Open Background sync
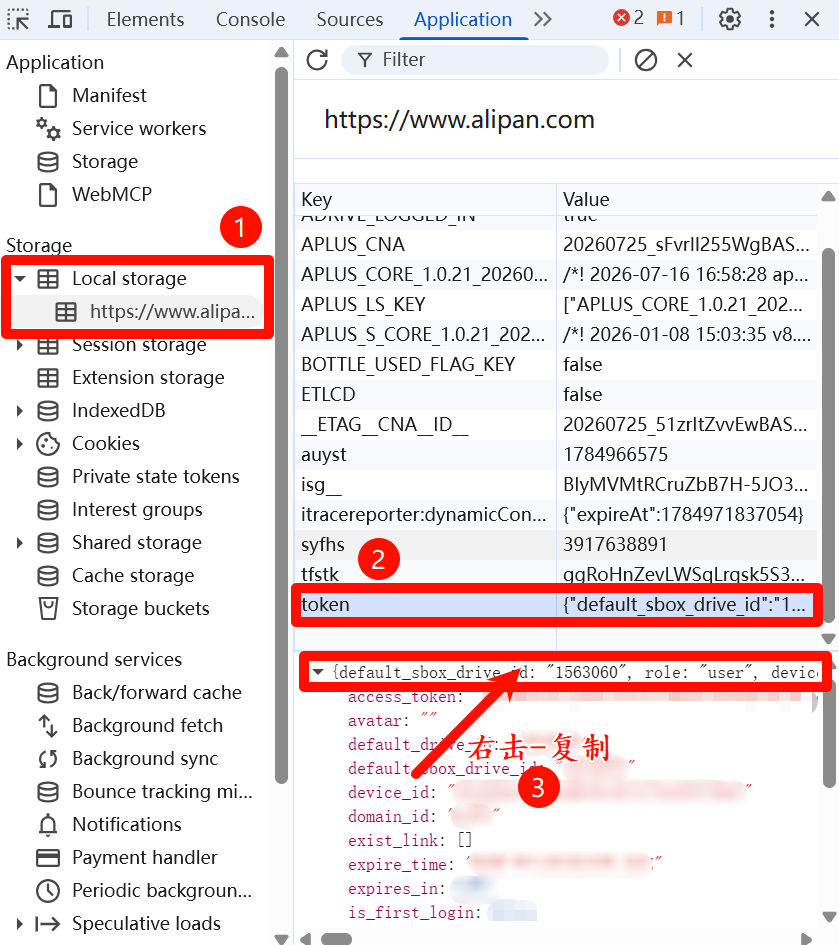Screen dimensions: 839x945 tap(145, 758)
